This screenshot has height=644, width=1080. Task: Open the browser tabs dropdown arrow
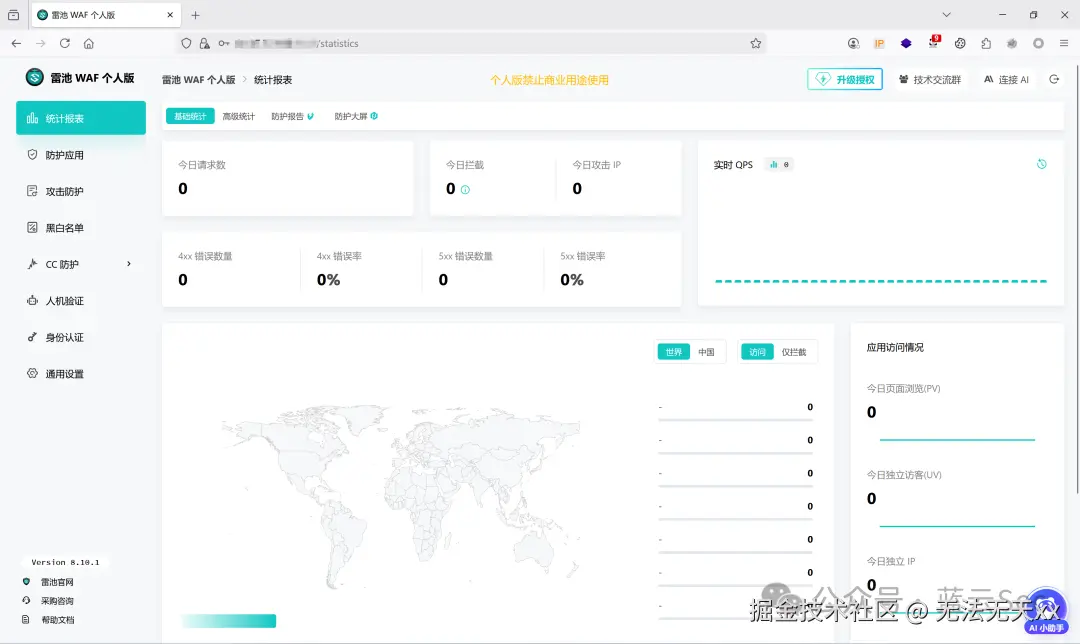(x=946, y=15)
